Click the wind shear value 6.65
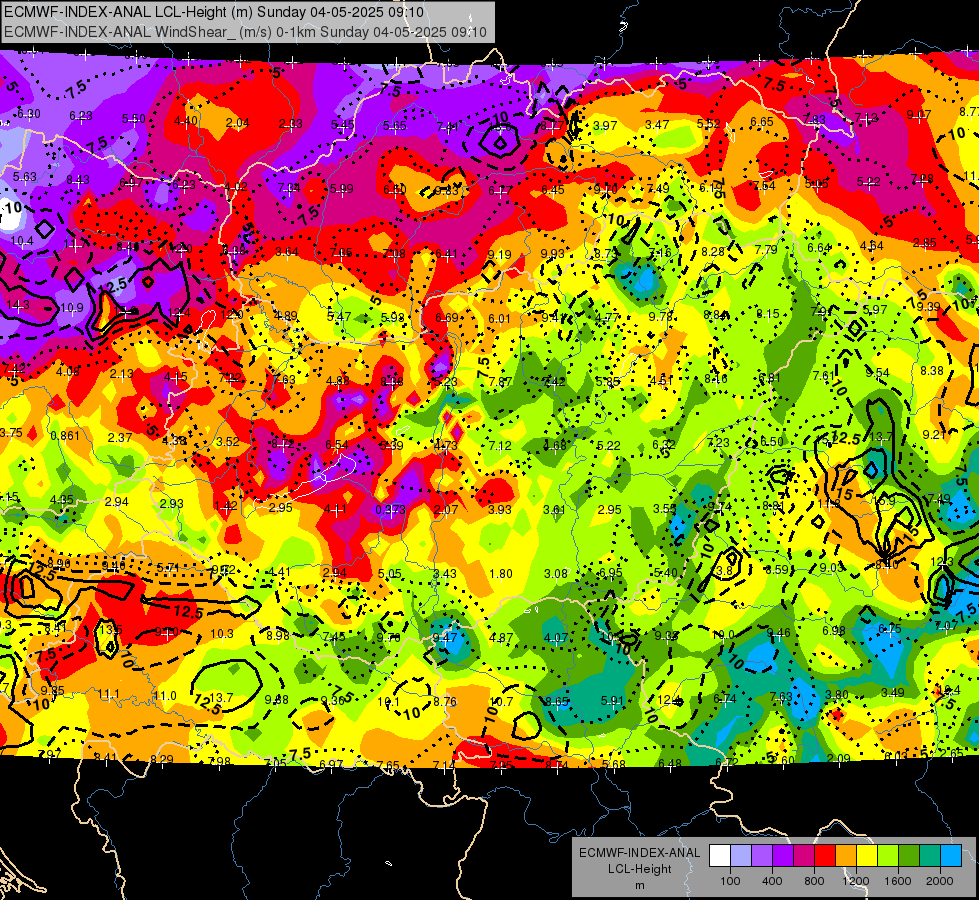The height and width of the screenshot is (900, 979). click(x=762, y=122)
